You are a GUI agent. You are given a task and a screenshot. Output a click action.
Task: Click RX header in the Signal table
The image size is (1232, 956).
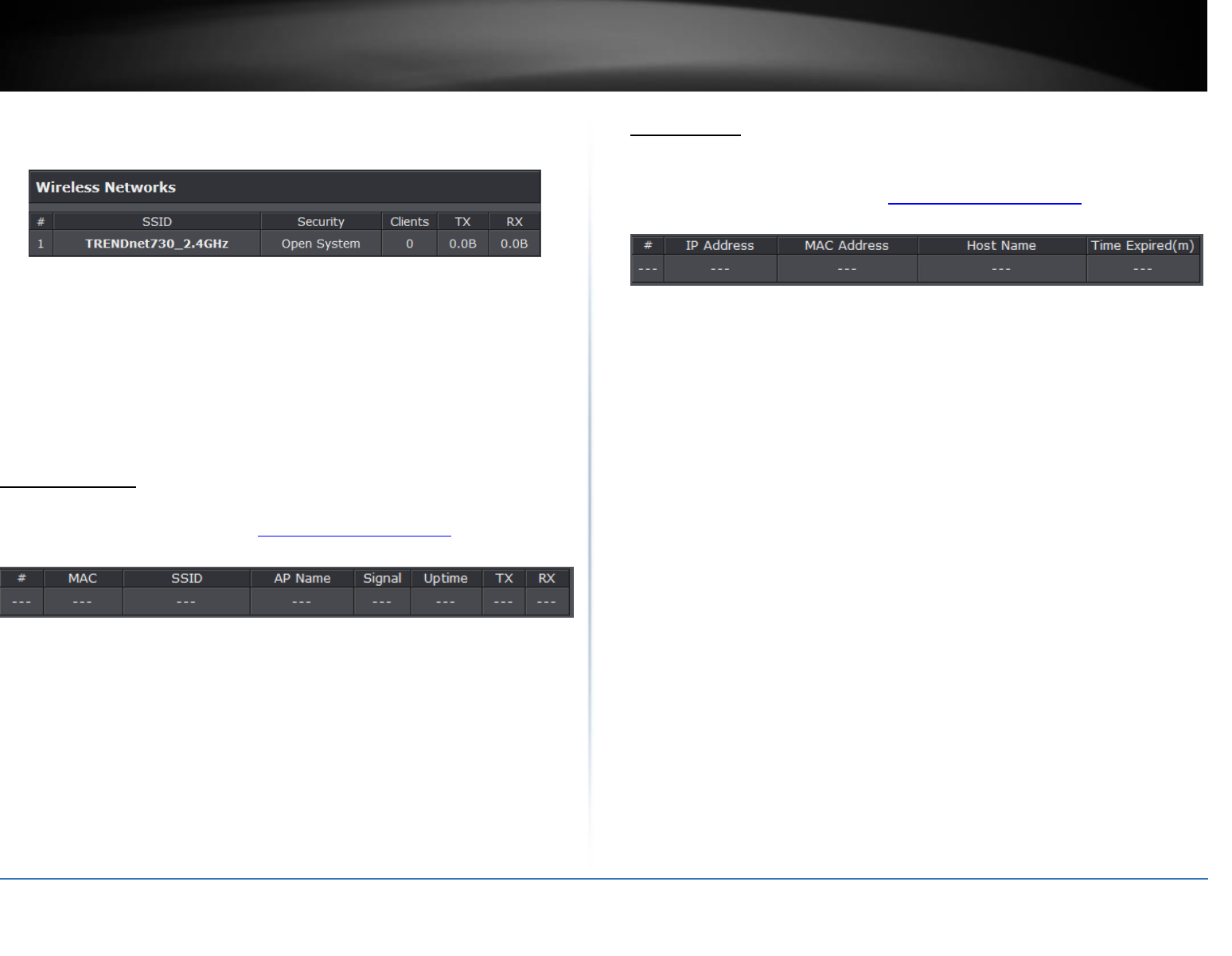click(547, 578)
